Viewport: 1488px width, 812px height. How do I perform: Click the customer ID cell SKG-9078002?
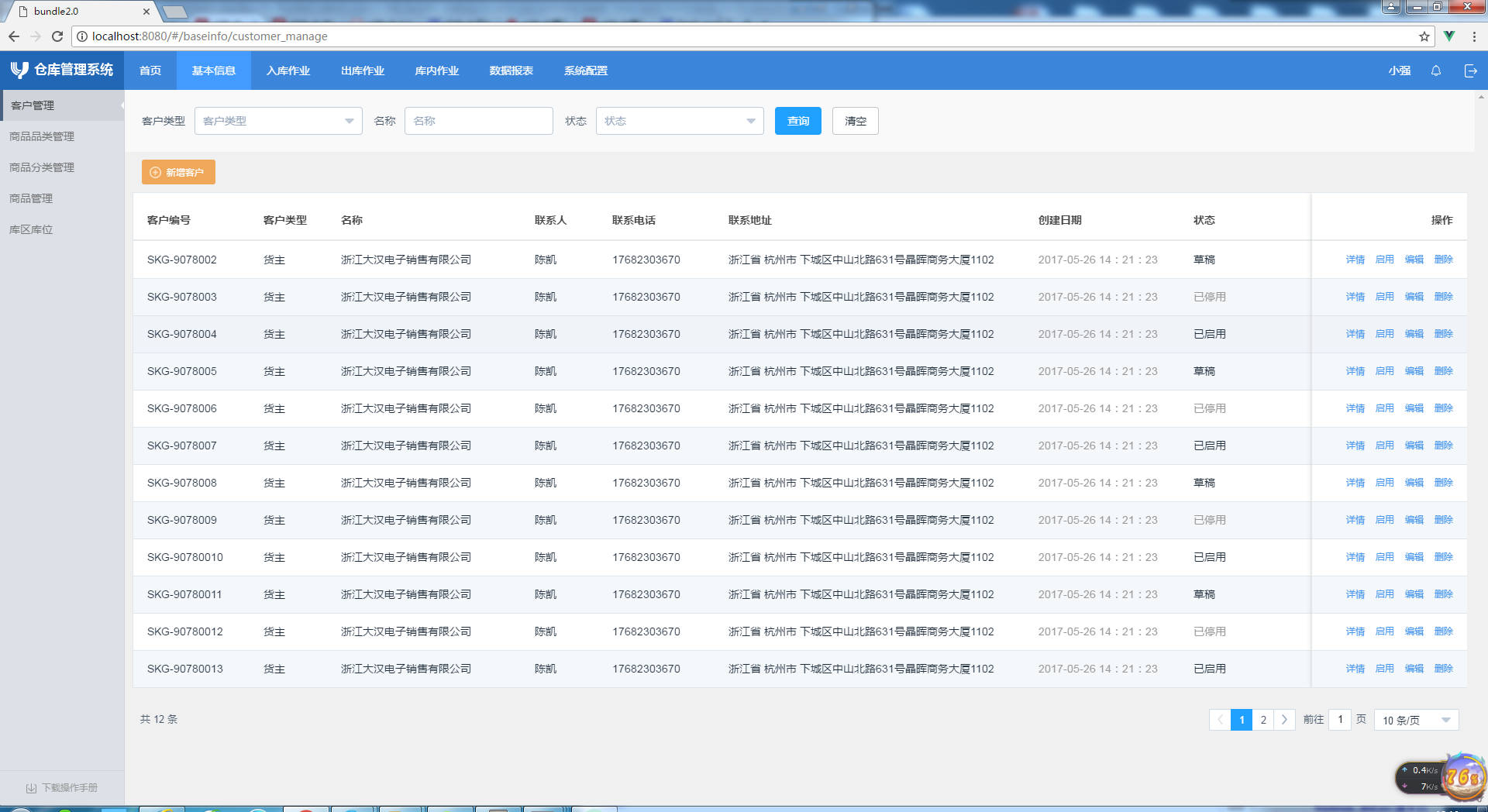click(182, 260)
